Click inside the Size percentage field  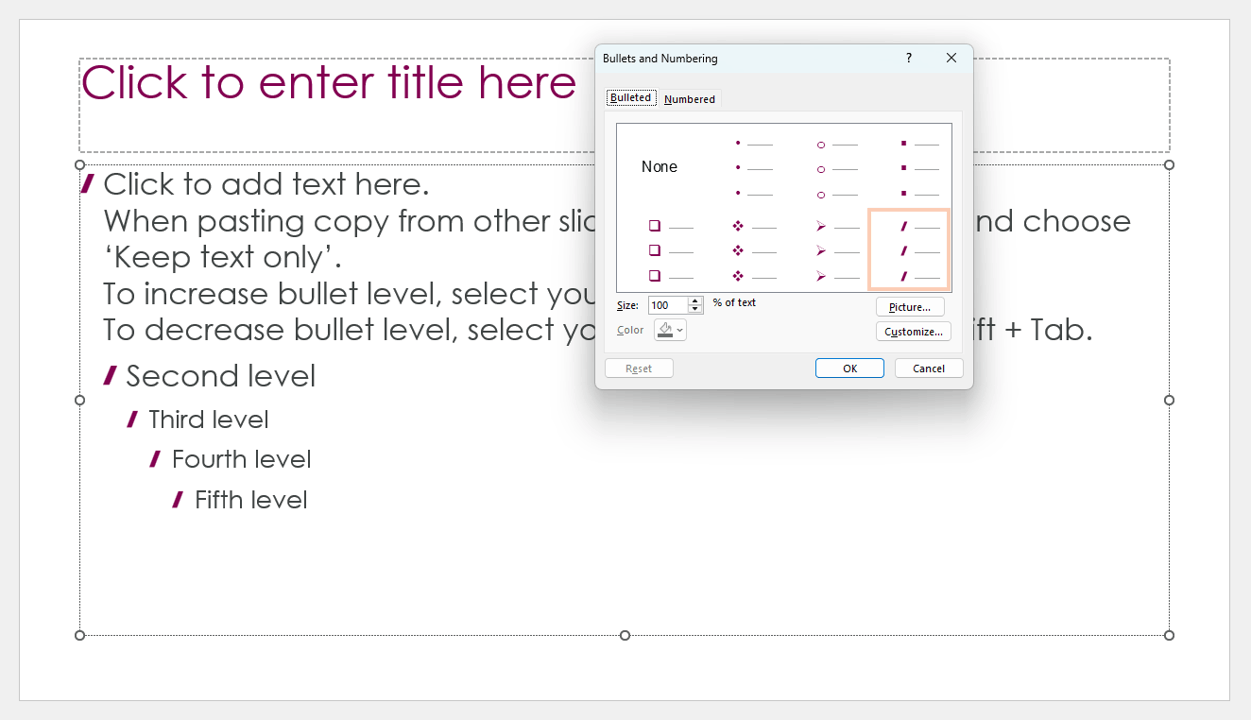(665, 305)
